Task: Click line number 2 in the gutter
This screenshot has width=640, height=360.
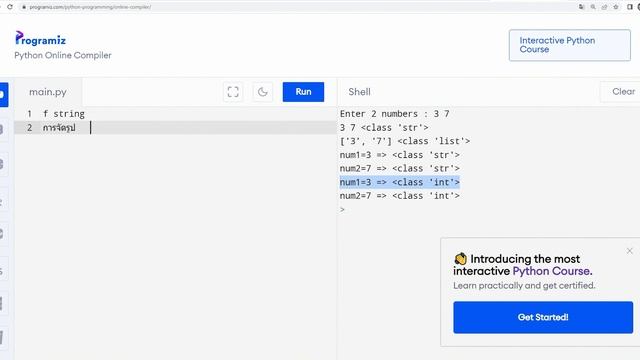Action: [x=29, y=128]
